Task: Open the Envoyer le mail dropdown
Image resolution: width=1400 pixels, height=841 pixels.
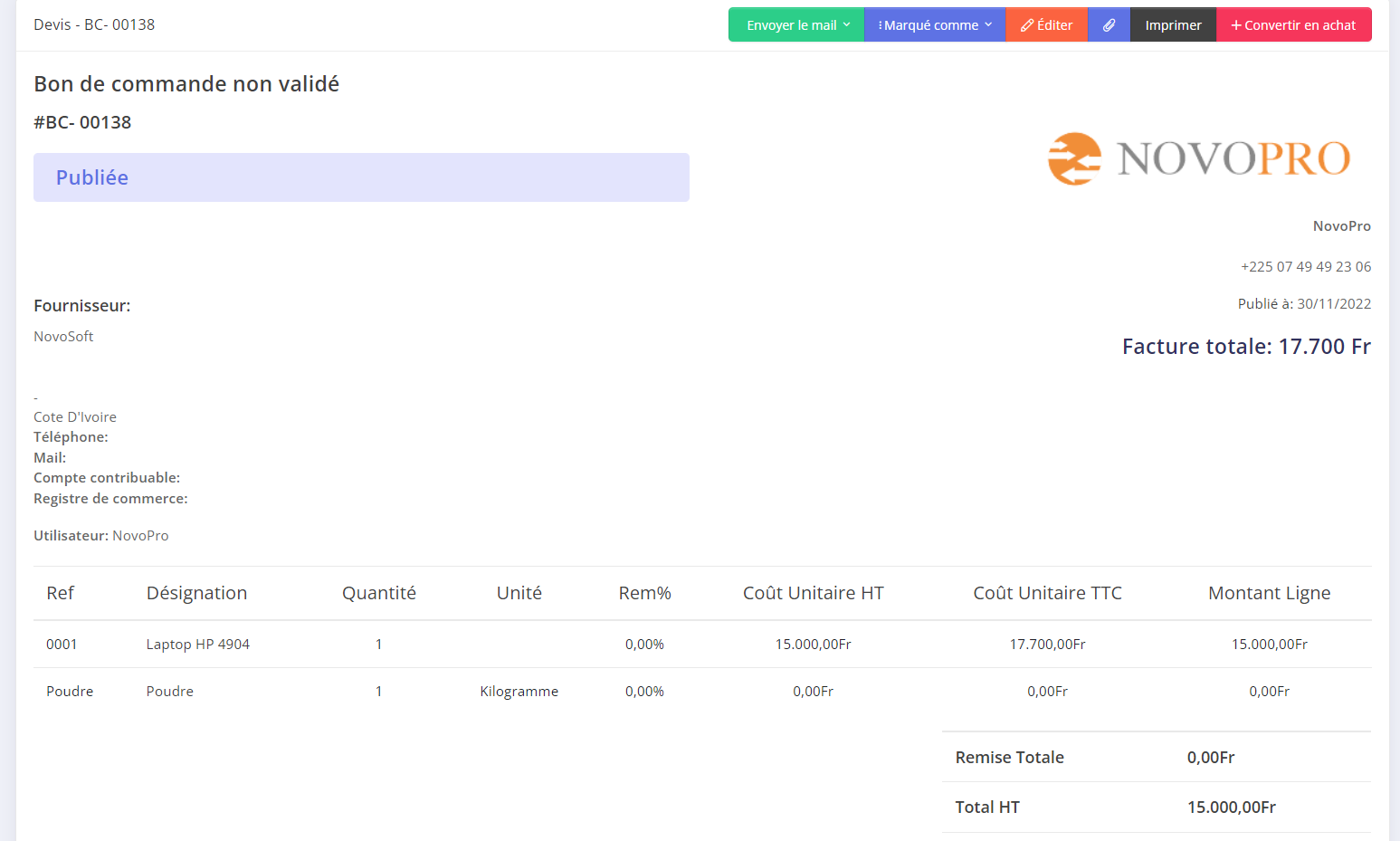Action: pyautogui.click(x=796, y=25)
